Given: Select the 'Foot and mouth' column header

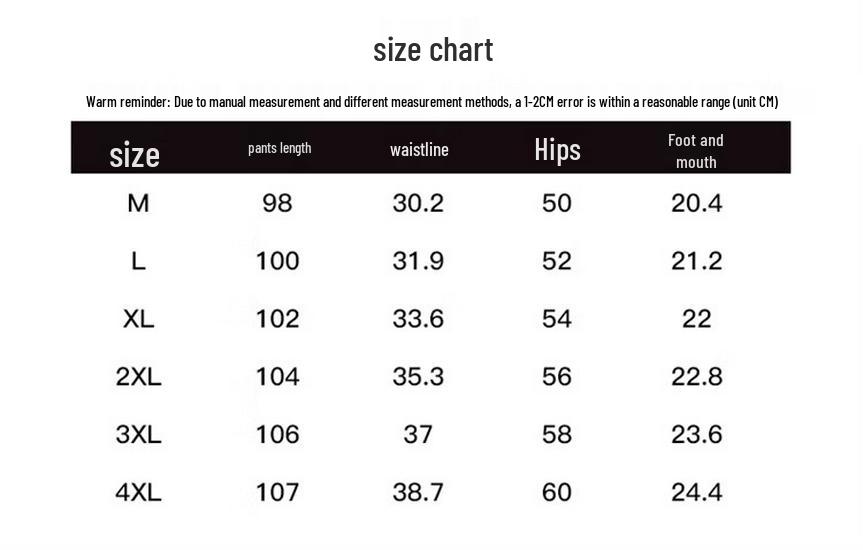Looking at the screenshot, I should coord(696,151).
